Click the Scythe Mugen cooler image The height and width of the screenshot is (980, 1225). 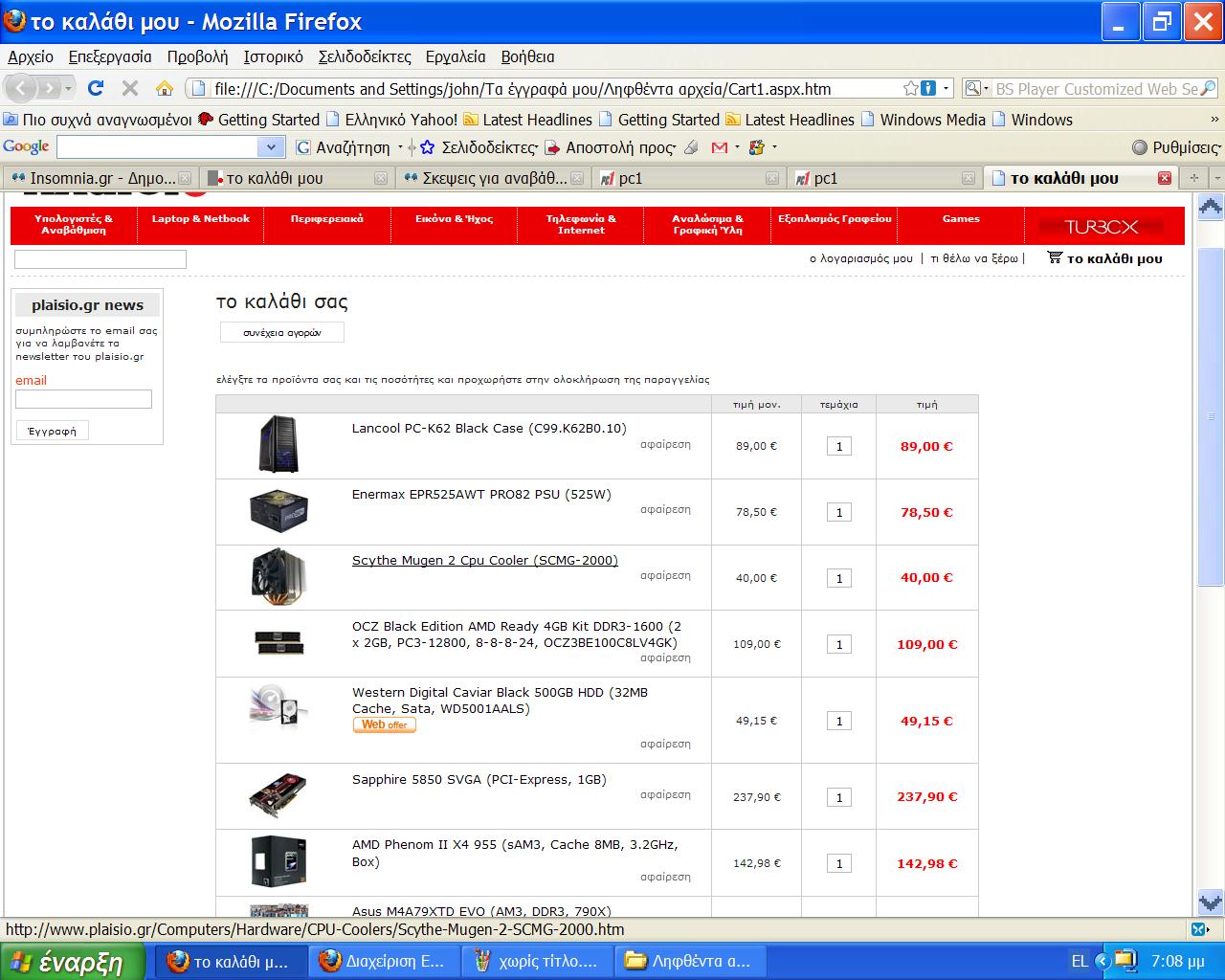[x=278, y=577]
